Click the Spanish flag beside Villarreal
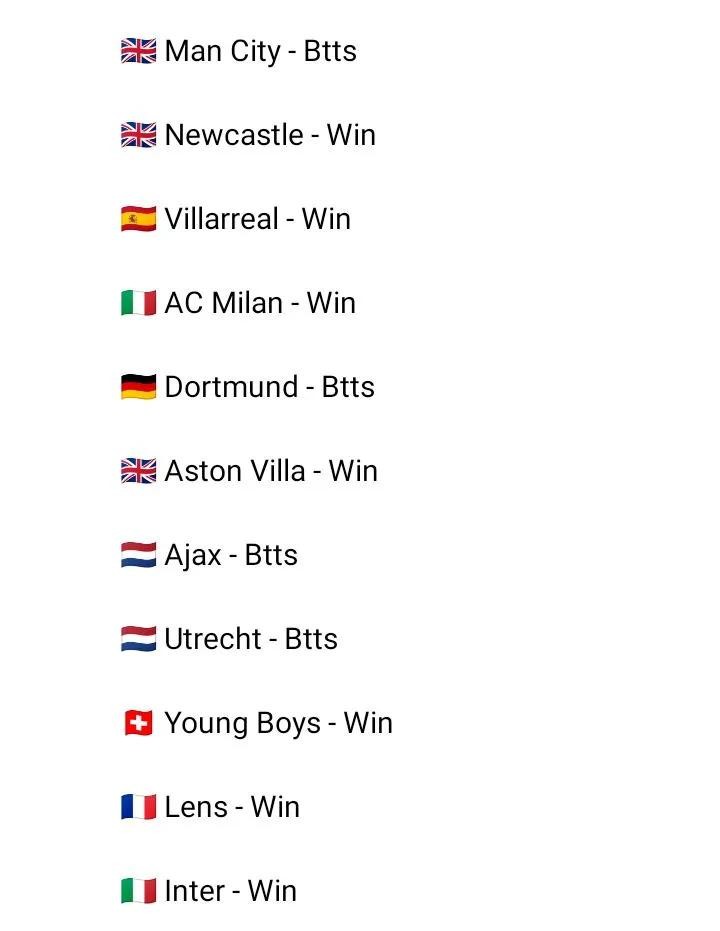The height and width of the screenshot is (931, 720). click(138, 219)
